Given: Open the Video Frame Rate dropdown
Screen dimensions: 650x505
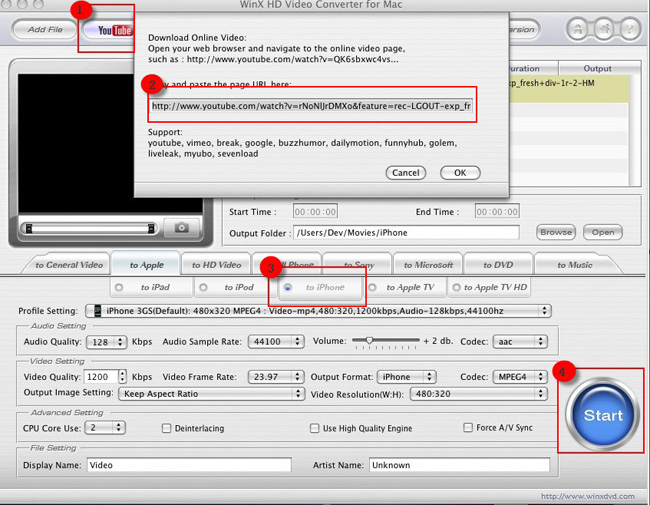Looking at the screenshot, I should [x=276, y=376].
